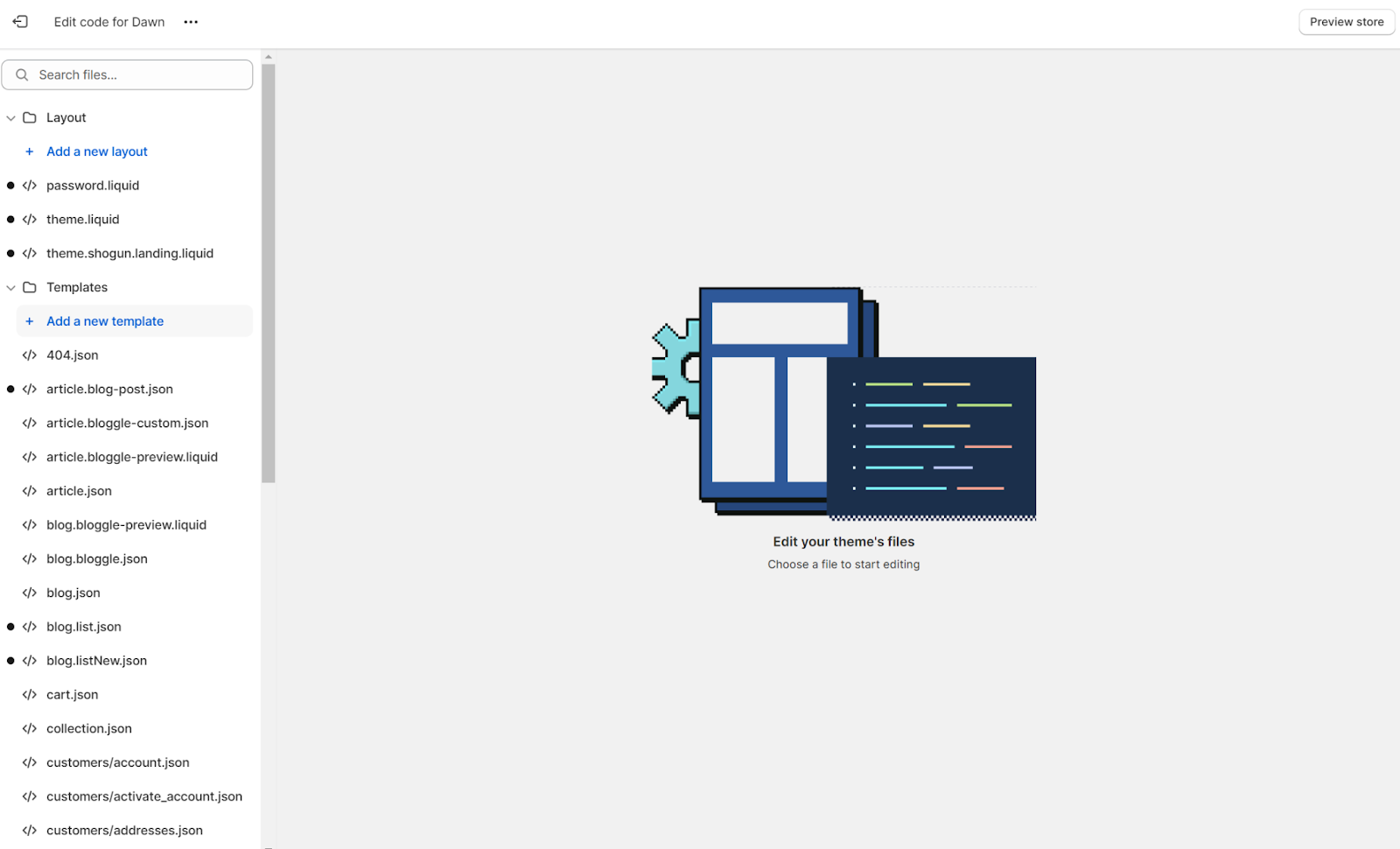Click code icon next to blog.listNew.json
Viewport: 1400px width, 849px height.
[30, 661]
